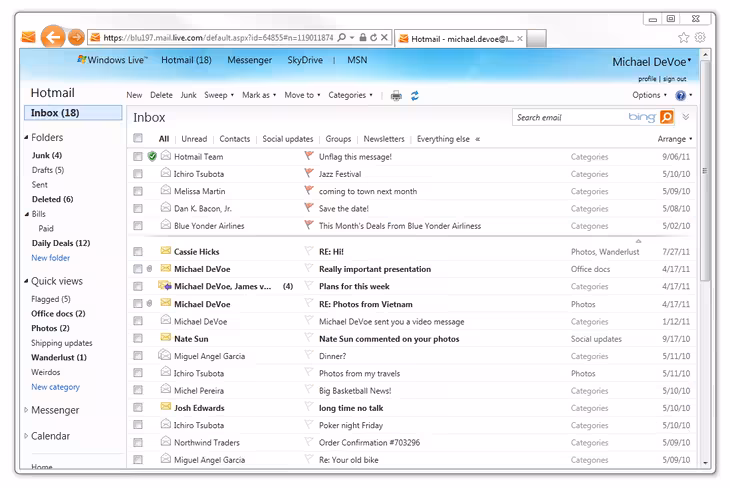Click the Search email input field

[571, 117]
